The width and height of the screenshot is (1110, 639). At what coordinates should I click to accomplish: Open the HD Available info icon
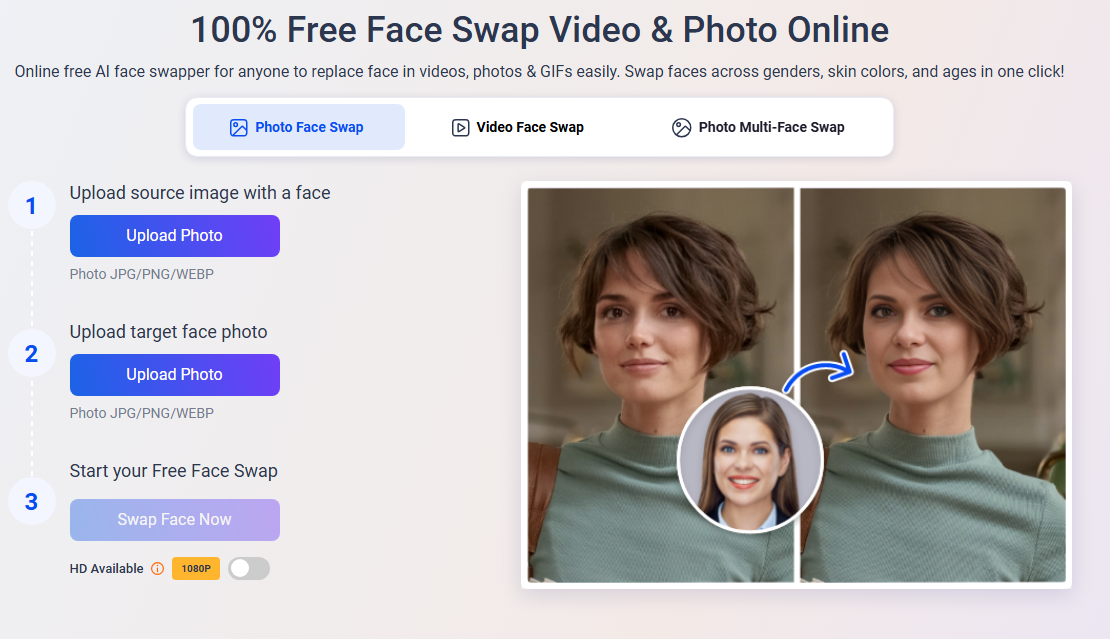pos(158,568)
